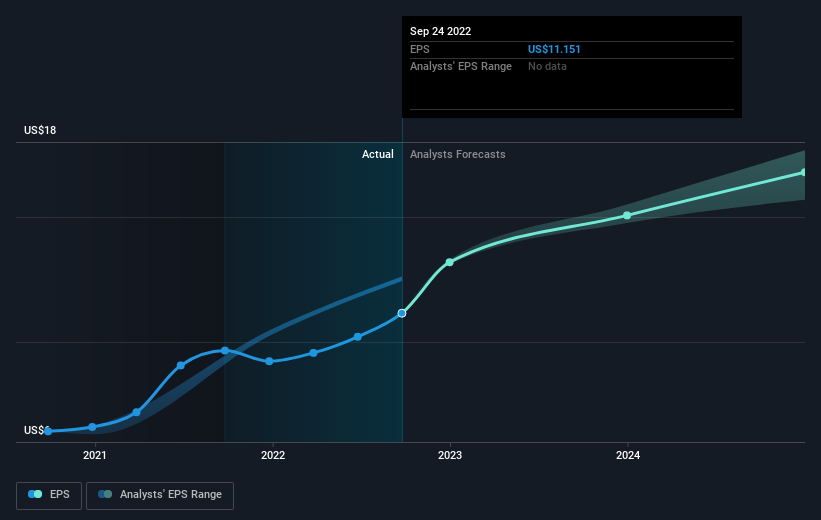The height and width of the screenshot is (520, 821).
Task: Toggle the Analysts' EPS Range legend item
Action: tap(160, 494)
